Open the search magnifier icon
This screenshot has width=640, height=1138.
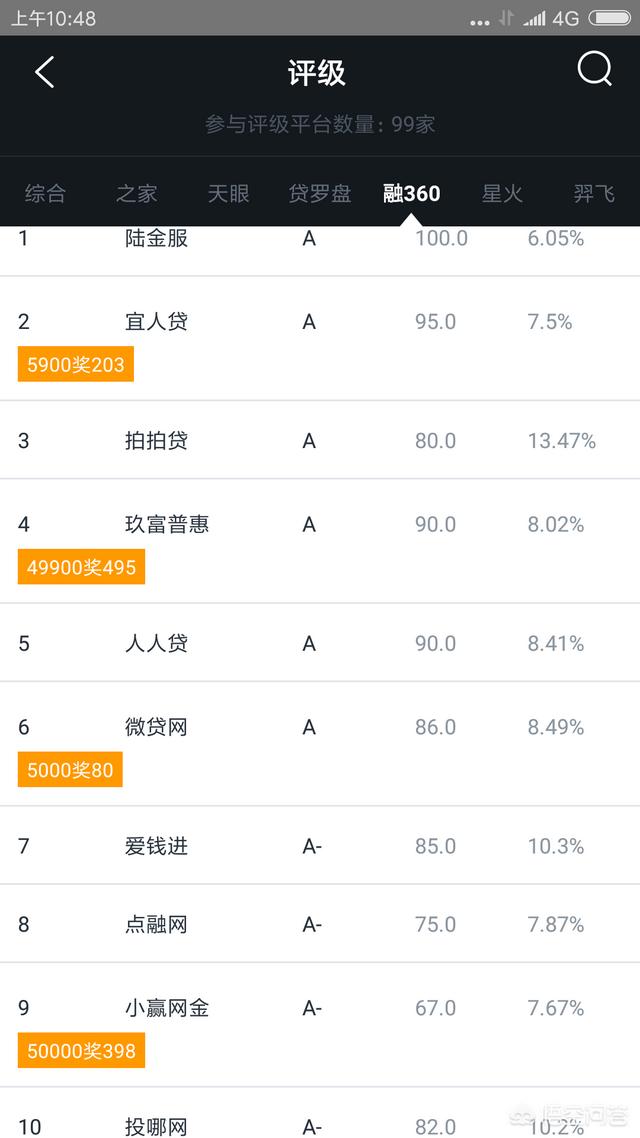(x=595, y=70)
